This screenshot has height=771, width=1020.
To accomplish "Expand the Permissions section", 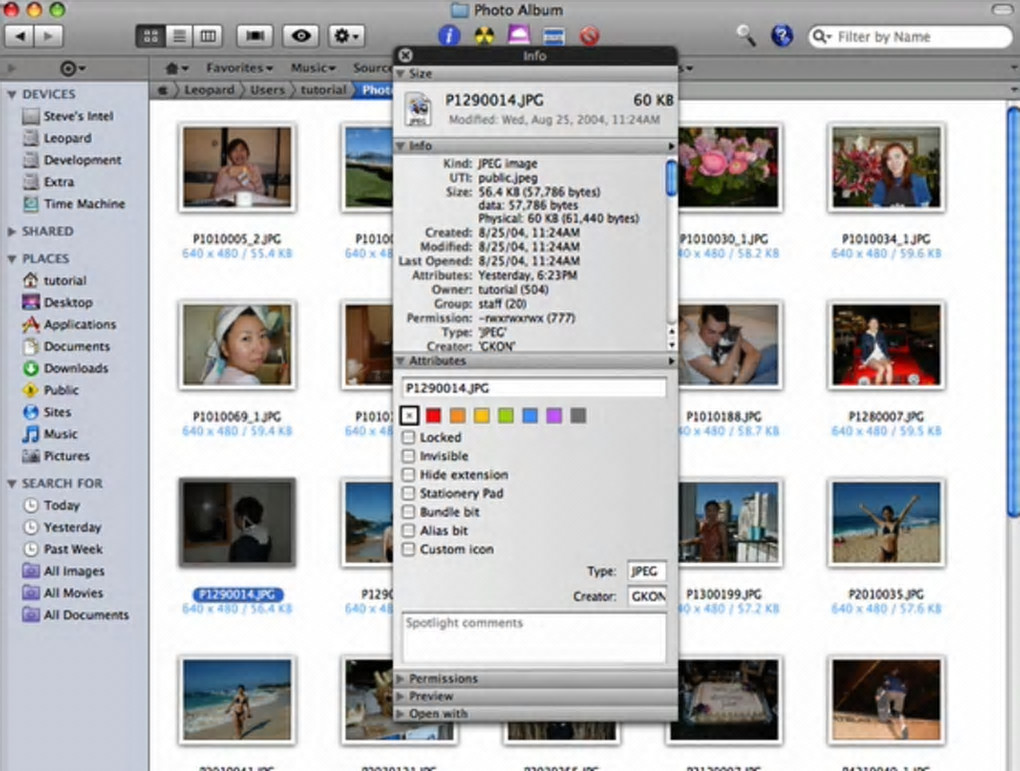I will 401,679.
